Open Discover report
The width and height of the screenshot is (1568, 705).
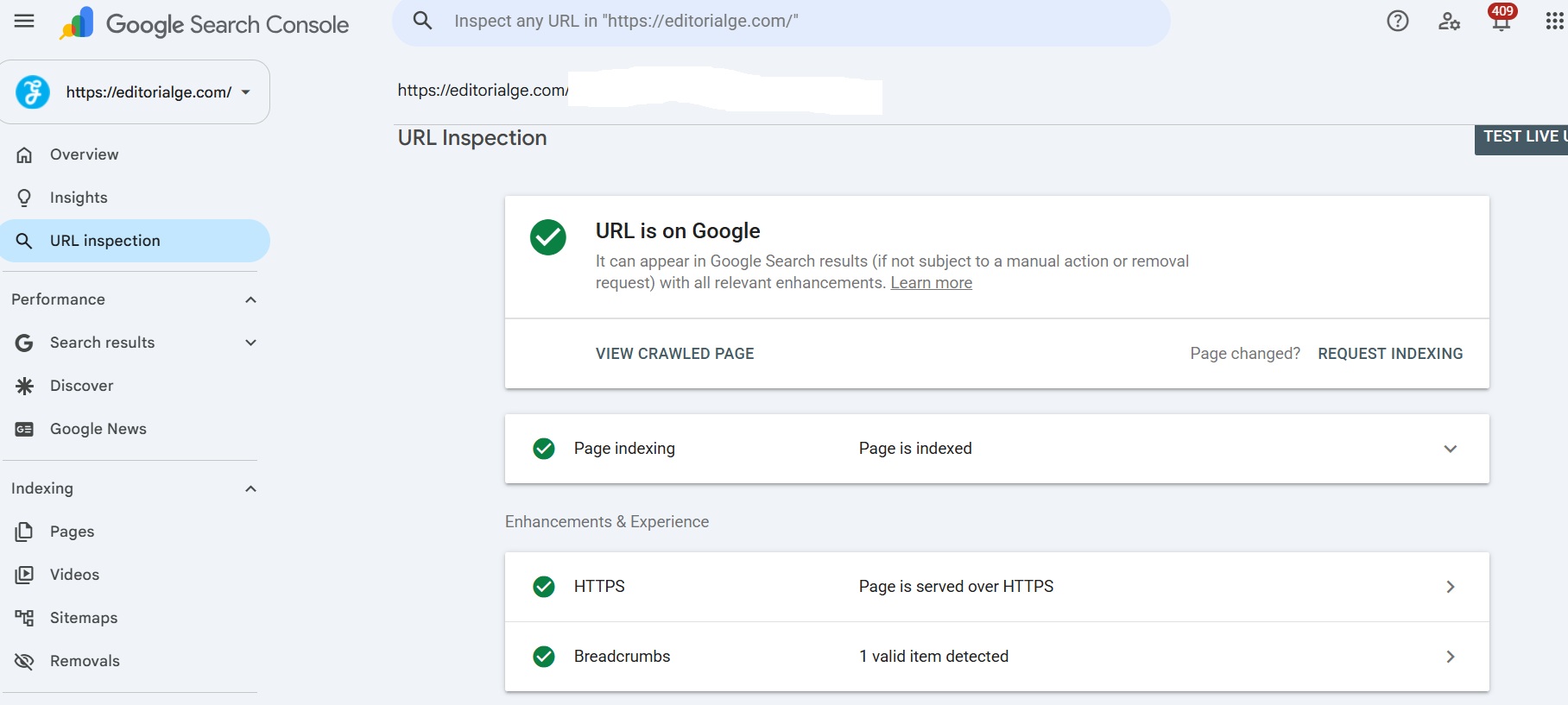135,386
